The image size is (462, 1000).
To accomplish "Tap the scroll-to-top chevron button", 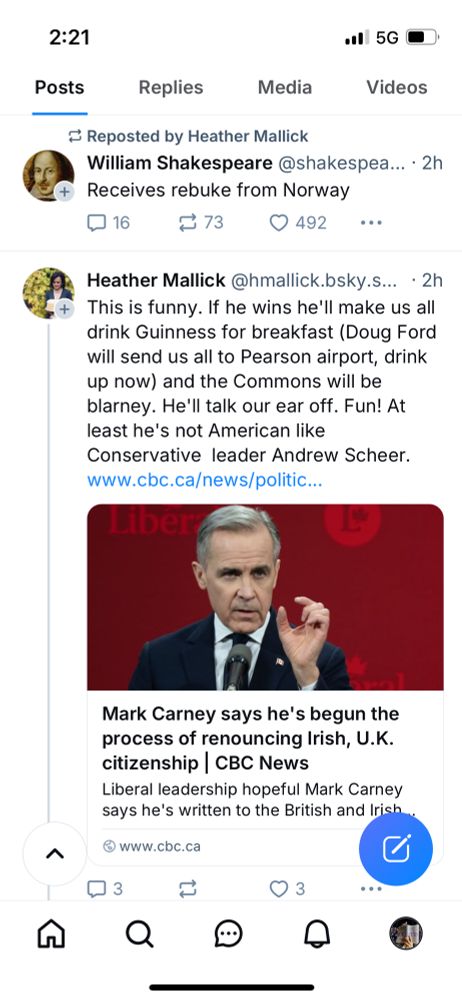I will 55,853.
